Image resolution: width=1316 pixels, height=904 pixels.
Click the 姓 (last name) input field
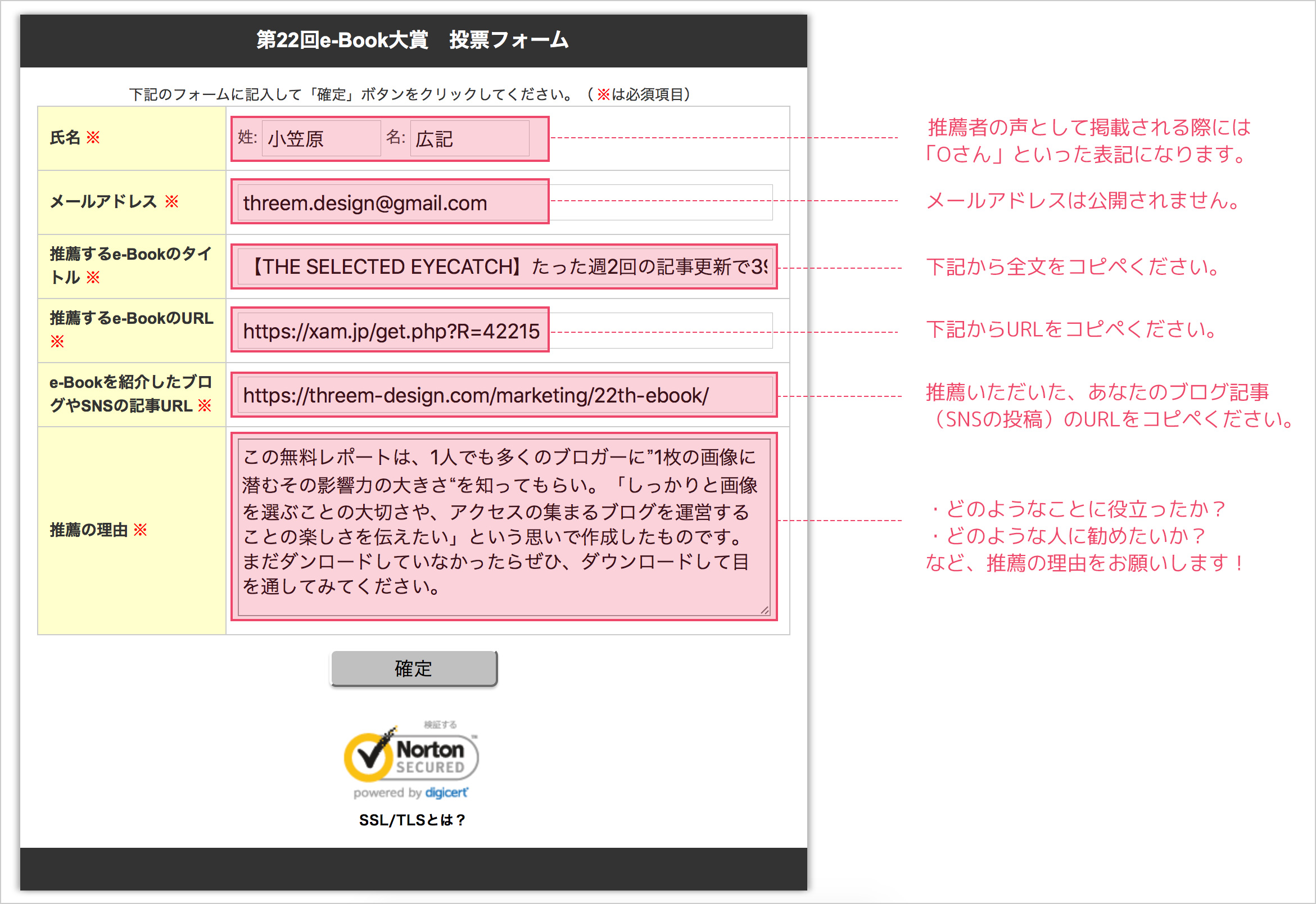point(320,139)
